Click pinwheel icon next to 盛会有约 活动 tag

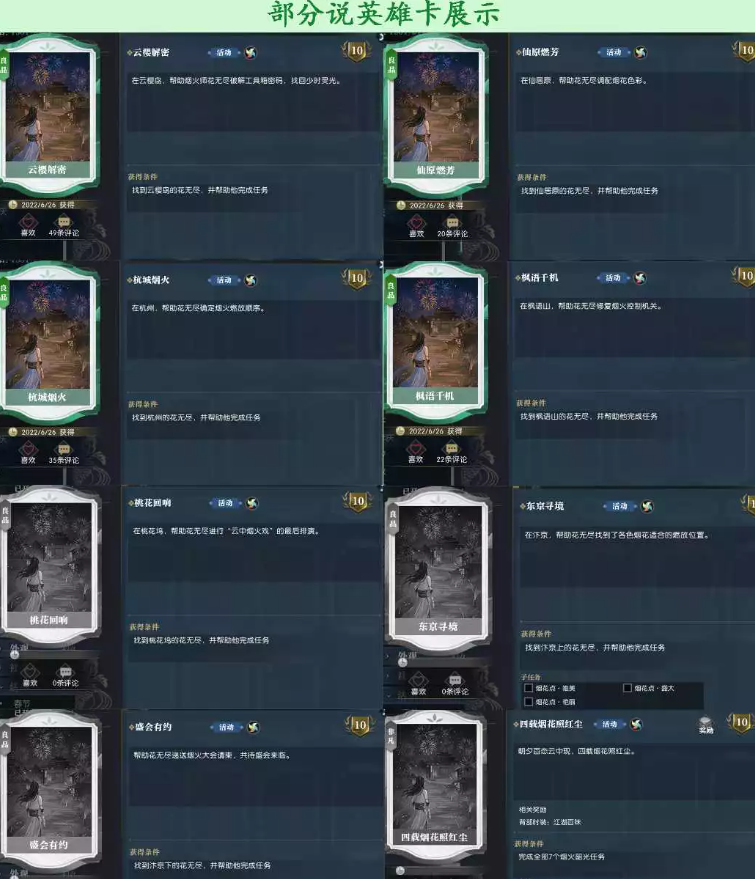click(253, 727)
